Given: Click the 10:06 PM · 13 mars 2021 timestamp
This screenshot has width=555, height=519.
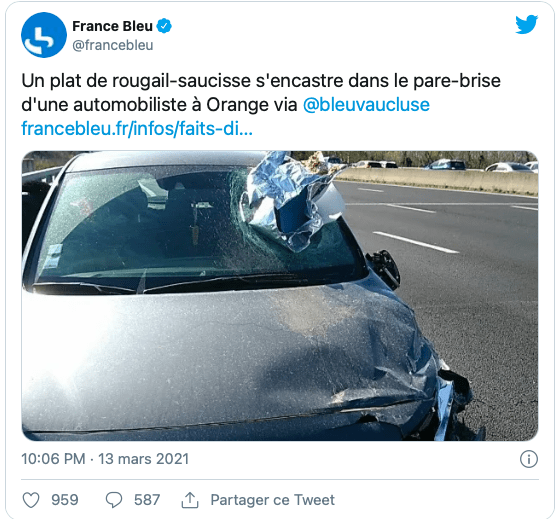Looking at the screenshot, I should coord(105,459).
